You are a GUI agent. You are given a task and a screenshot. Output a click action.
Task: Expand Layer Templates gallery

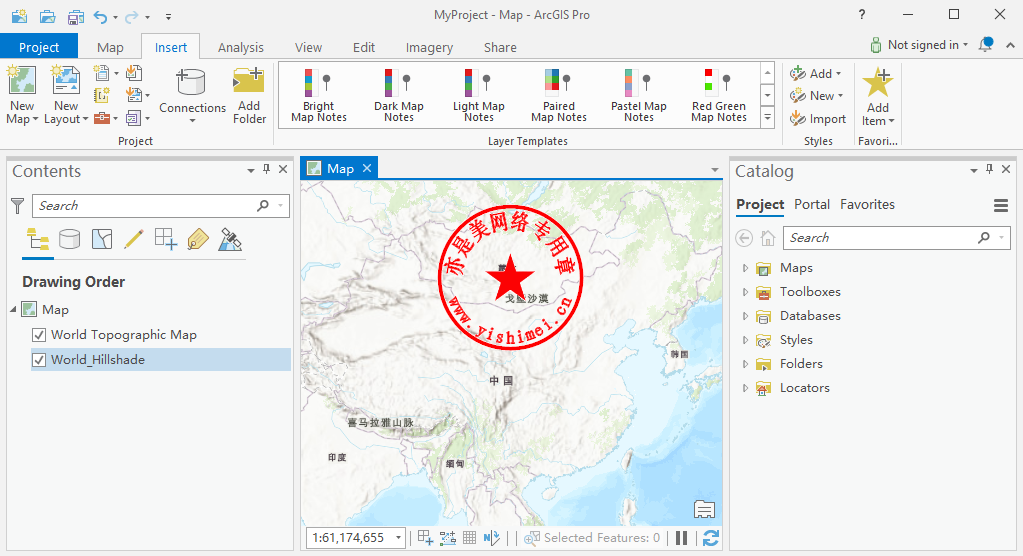[767, 117]
